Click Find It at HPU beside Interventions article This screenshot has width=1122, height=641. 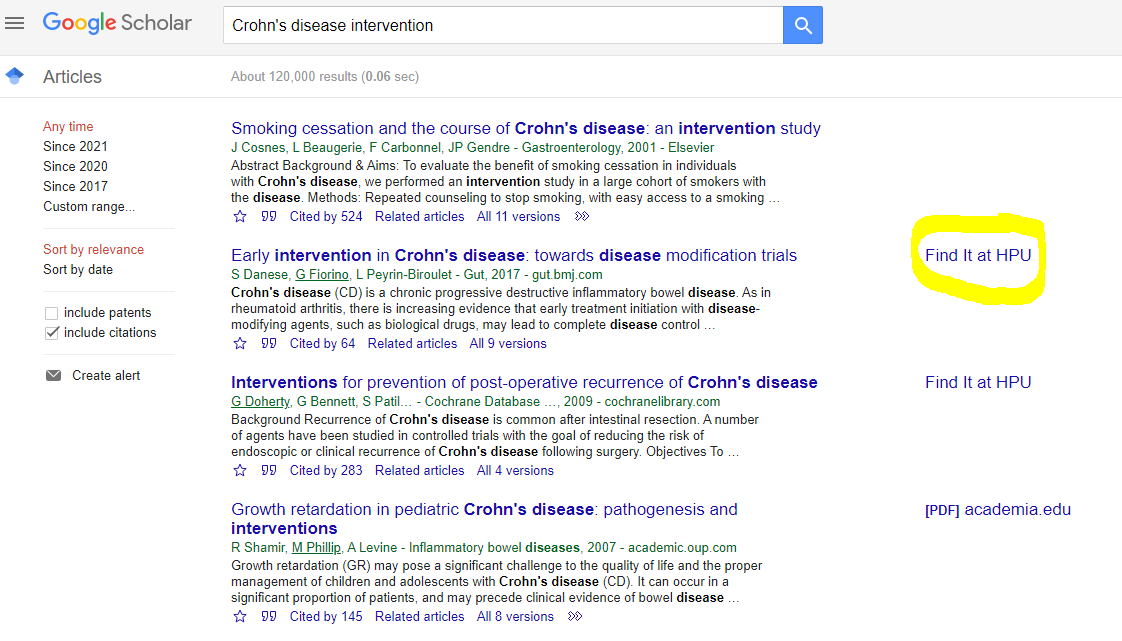pyautogui.click(x=978, y=382)
